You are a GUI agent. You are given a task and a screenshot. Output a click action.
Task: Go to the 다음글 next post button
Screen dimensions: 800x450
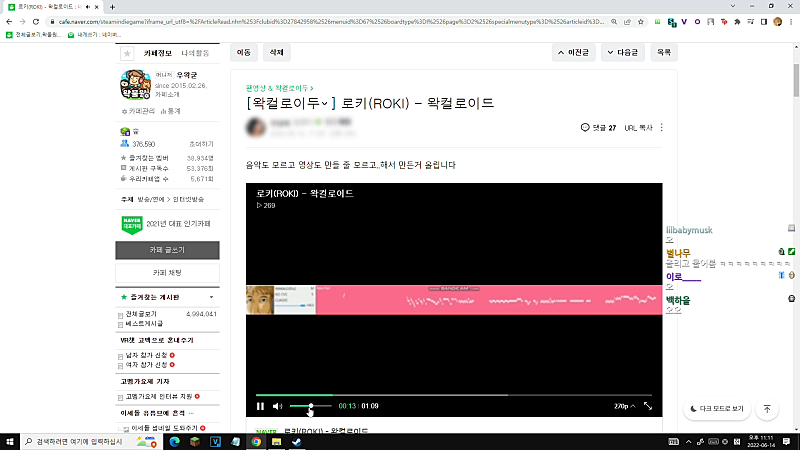(x=622, y=53)
